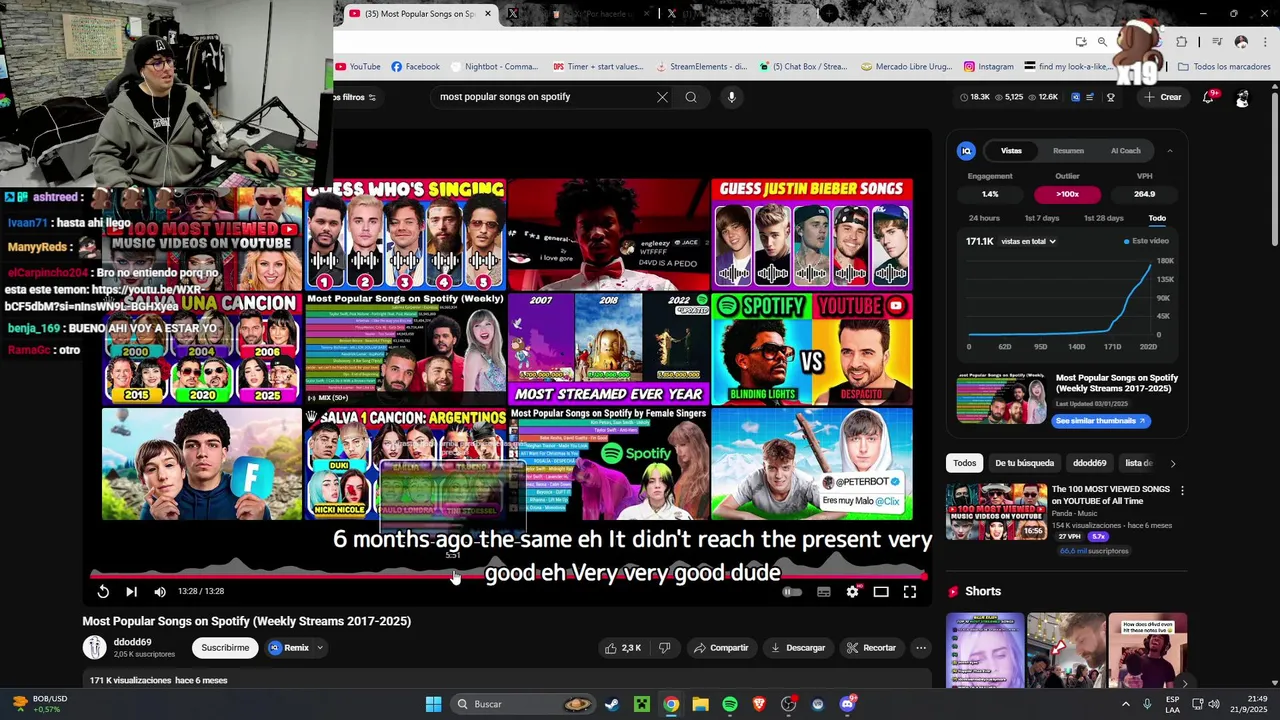The image size is (1280, 720).
Task: Like the video with 2,3 K
Action: (x=622, y=648)
